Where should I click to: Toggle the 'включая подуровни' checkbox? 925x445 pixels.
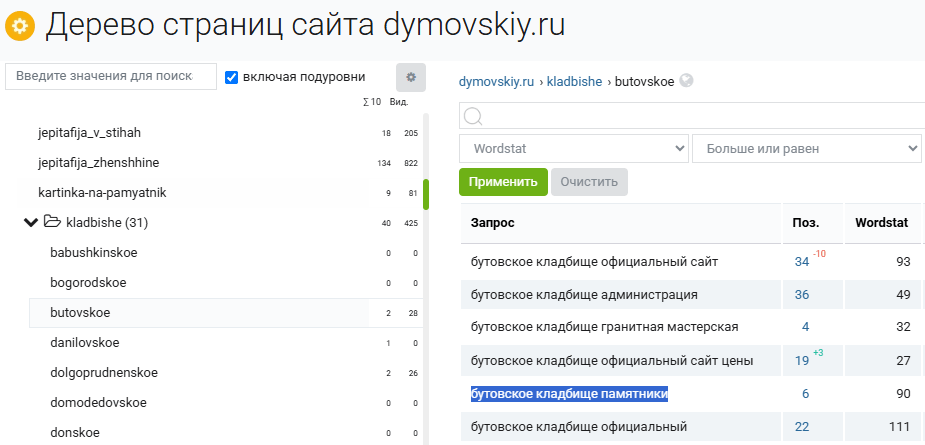pos(232,77)
